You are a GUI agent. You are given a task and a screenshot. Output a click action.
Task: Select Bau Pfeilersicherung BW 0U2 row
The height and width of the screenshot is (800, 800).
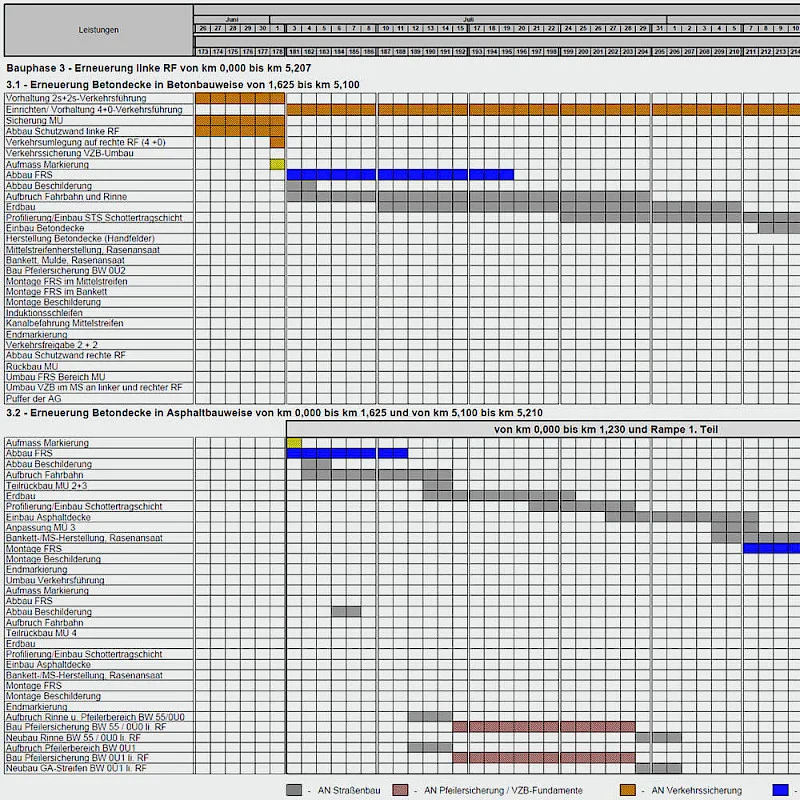(x=99, y=271)
